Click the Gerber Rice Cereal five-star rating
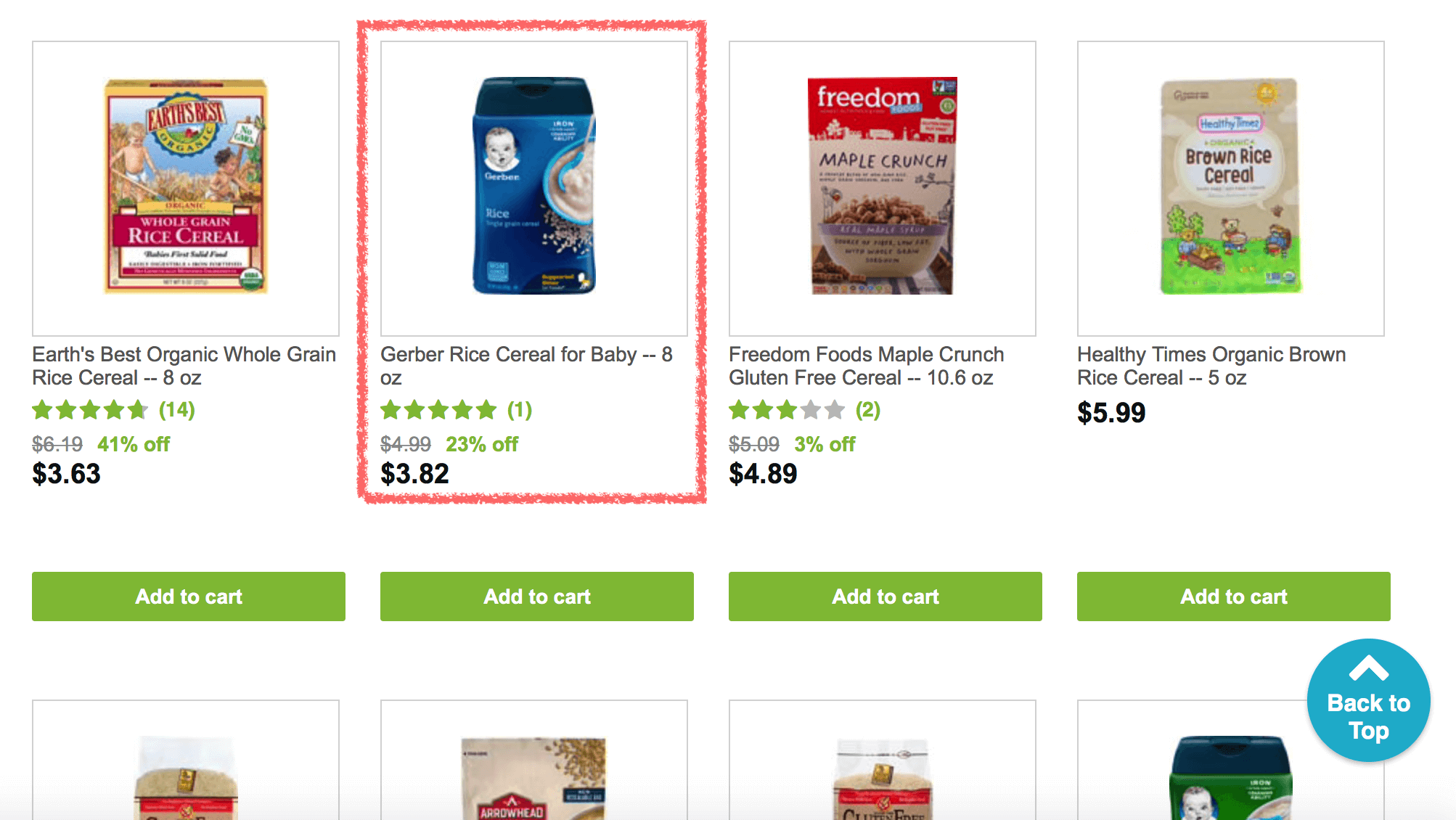Screen dimensions: 1456x820 click(438, 410)
